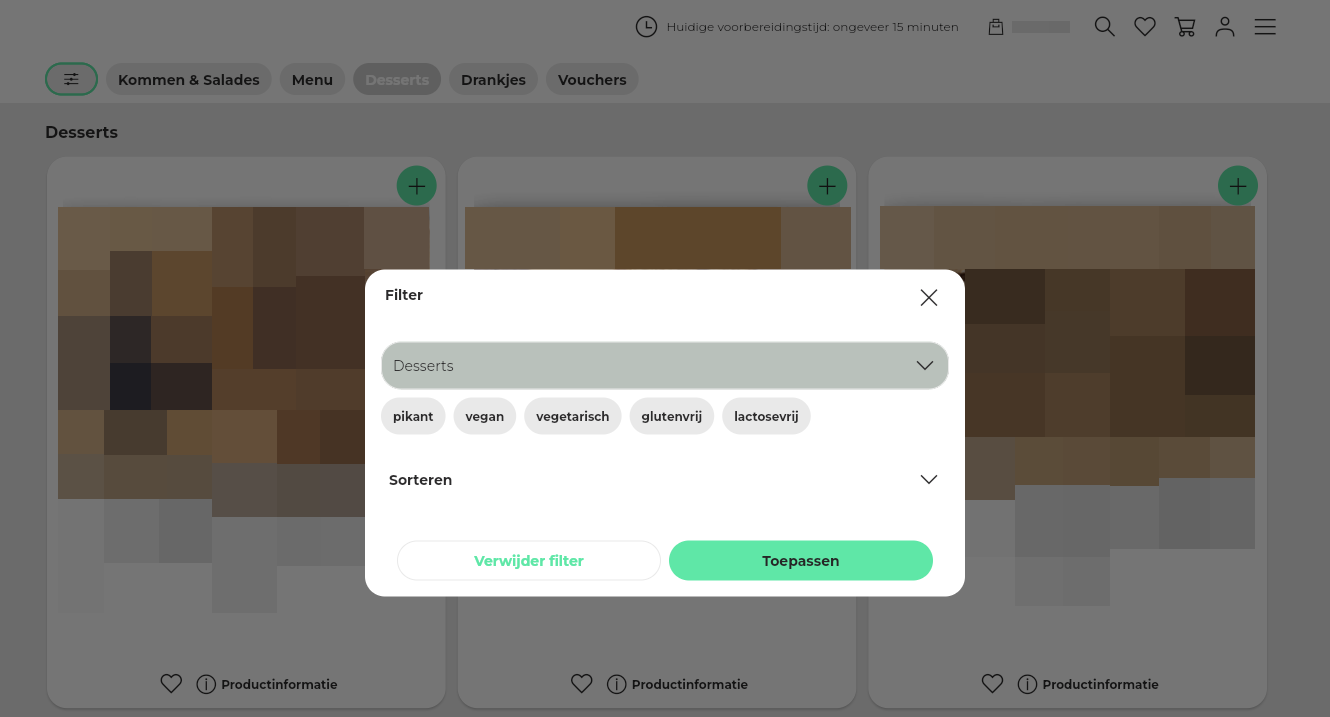The height and width of the screenshot is (717, 1330).
Task: Click the Verwijder filter button
Action: pos(528,561)
